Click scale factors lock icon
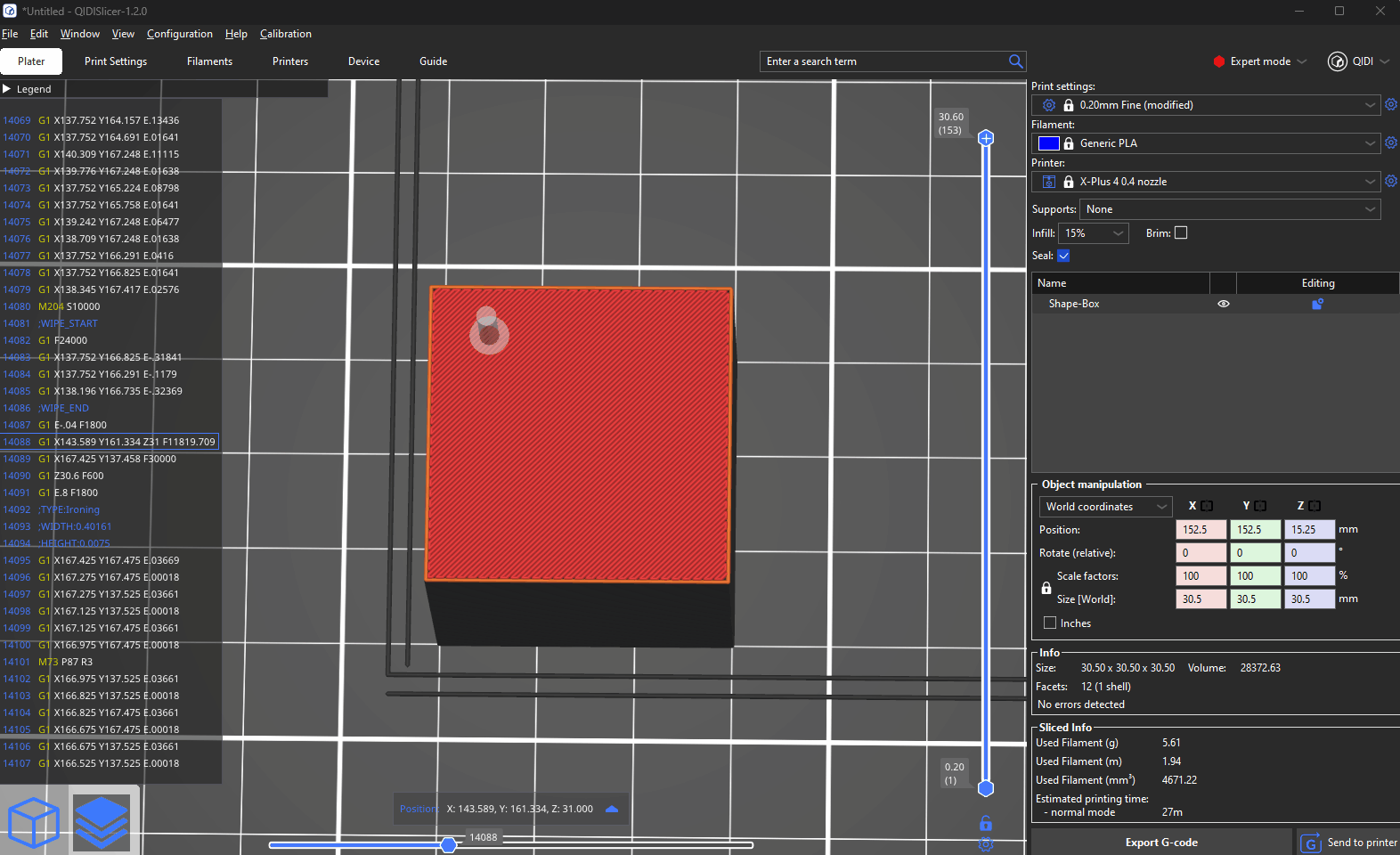1400x855 pixels. click(x=1046, y=588)
